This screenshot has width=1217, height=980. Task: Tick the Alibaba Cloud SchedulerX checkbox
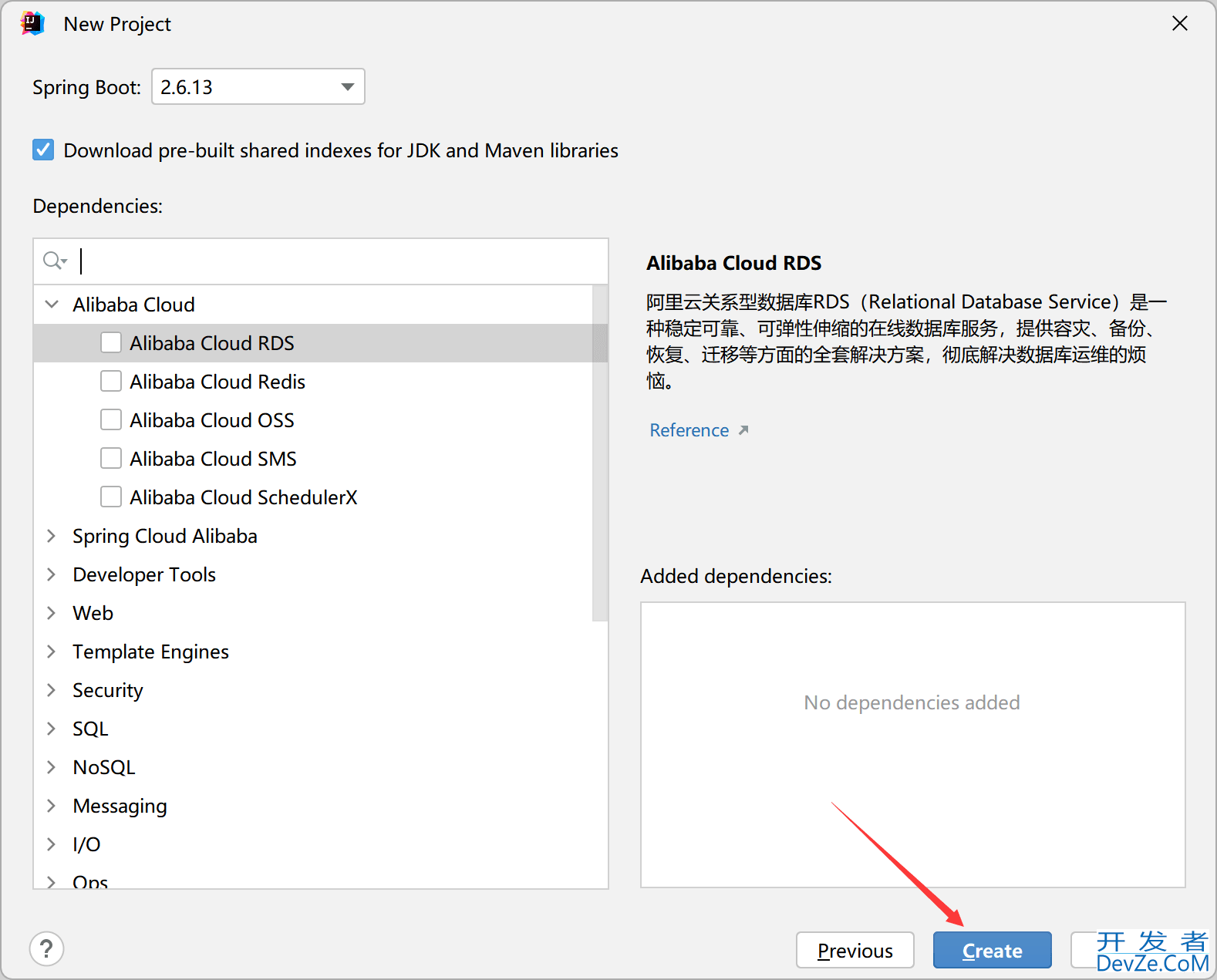[x=111, y=497]
